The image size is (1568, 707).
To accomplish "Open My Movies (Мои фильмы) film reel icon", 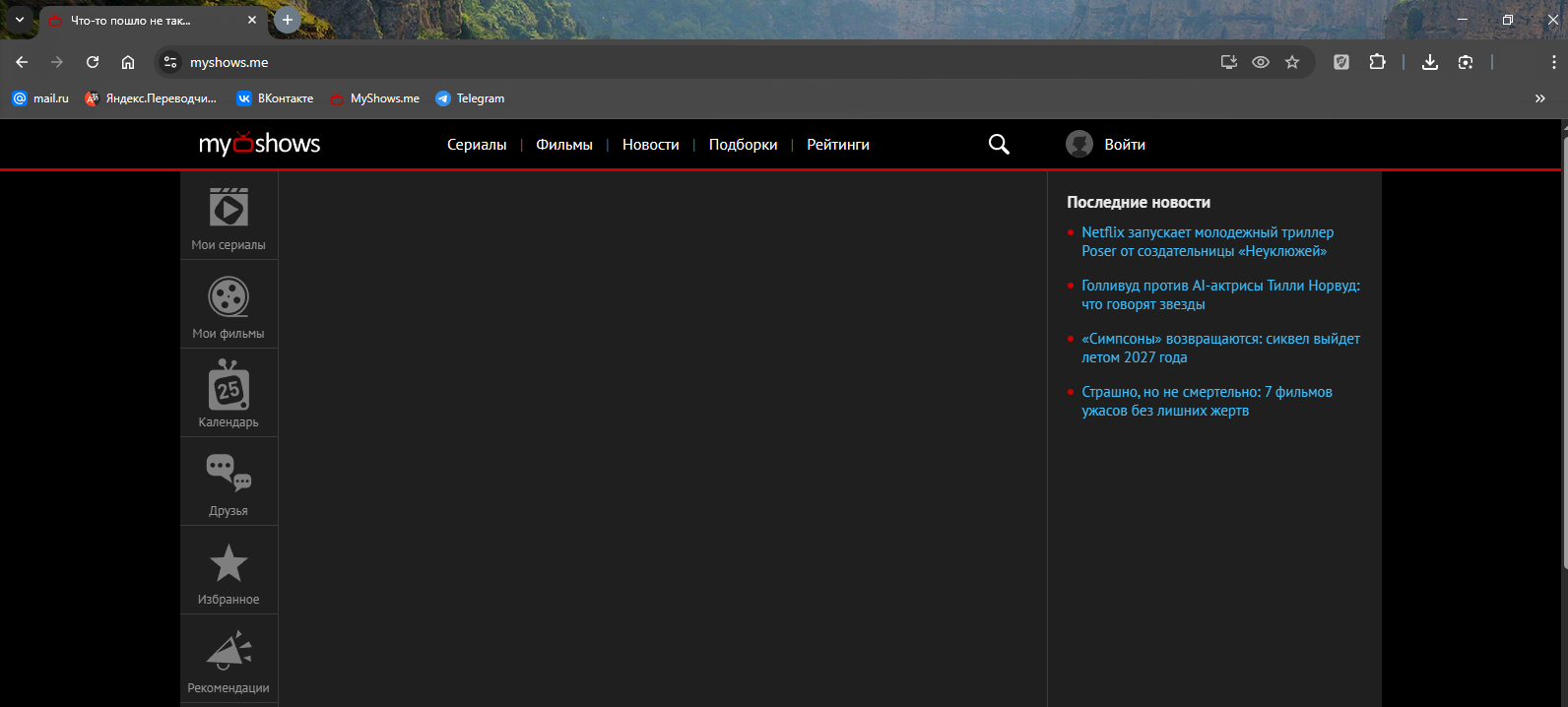I will [x=229, y=297].
